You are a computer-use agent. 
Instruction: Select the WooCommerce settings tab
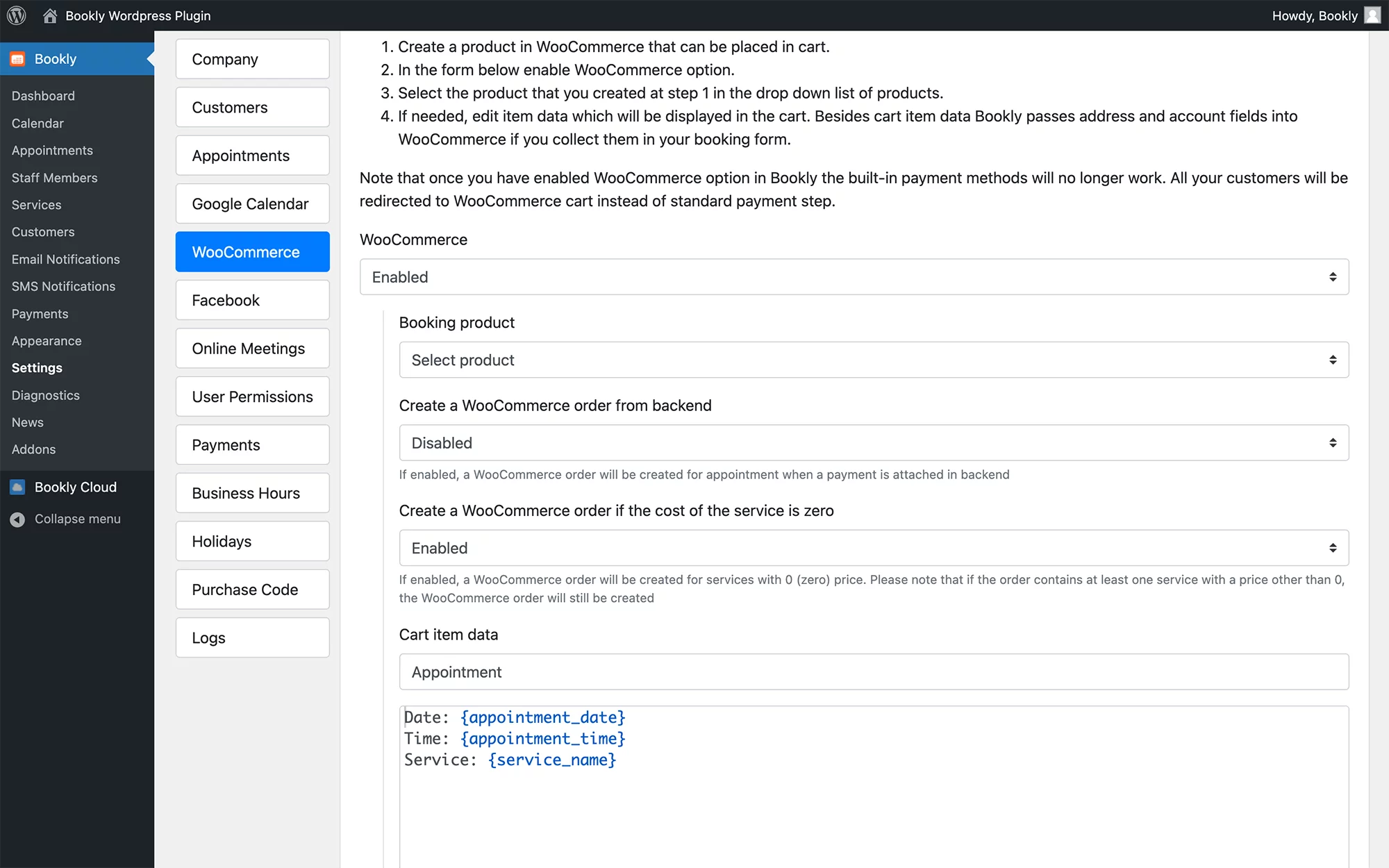253,252
